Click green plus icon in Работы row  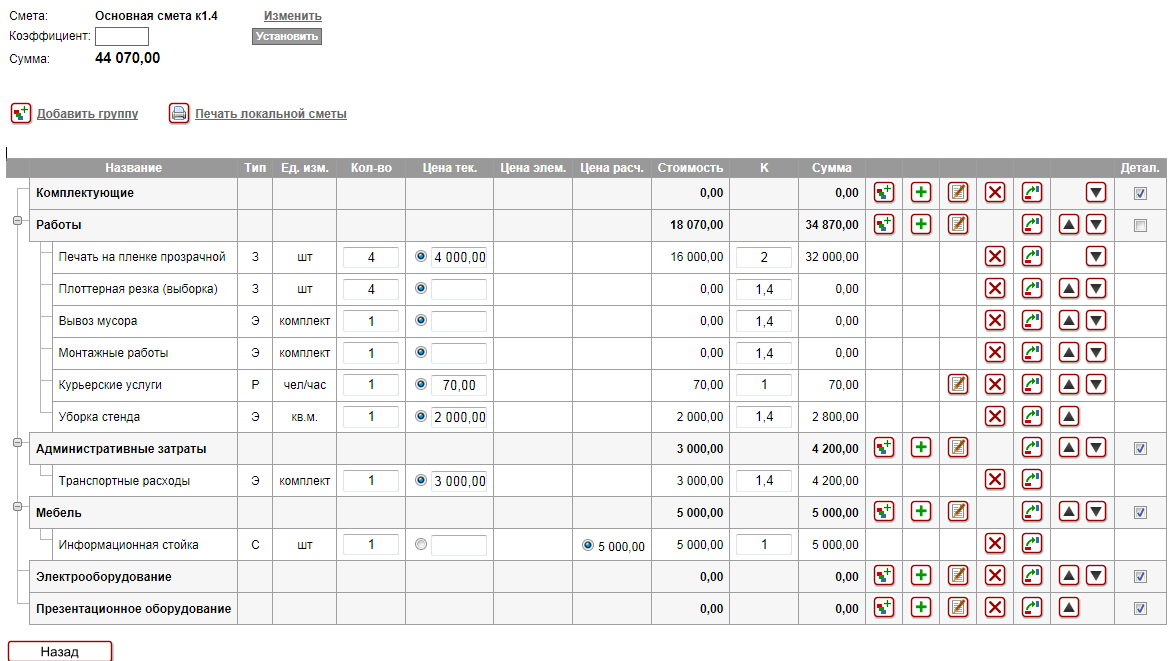pos(921,225)
